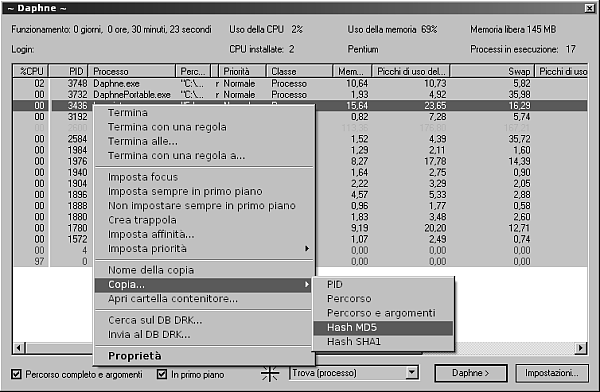Close the Daphne window
Screen dimensions: 600x392
pos(589,8)
